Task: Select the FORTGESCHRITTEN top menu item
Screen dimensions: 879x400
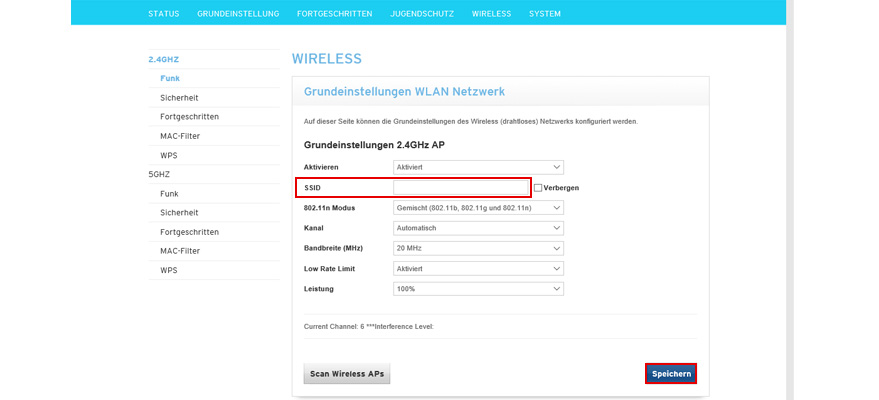Action: [x=334, y=14]
